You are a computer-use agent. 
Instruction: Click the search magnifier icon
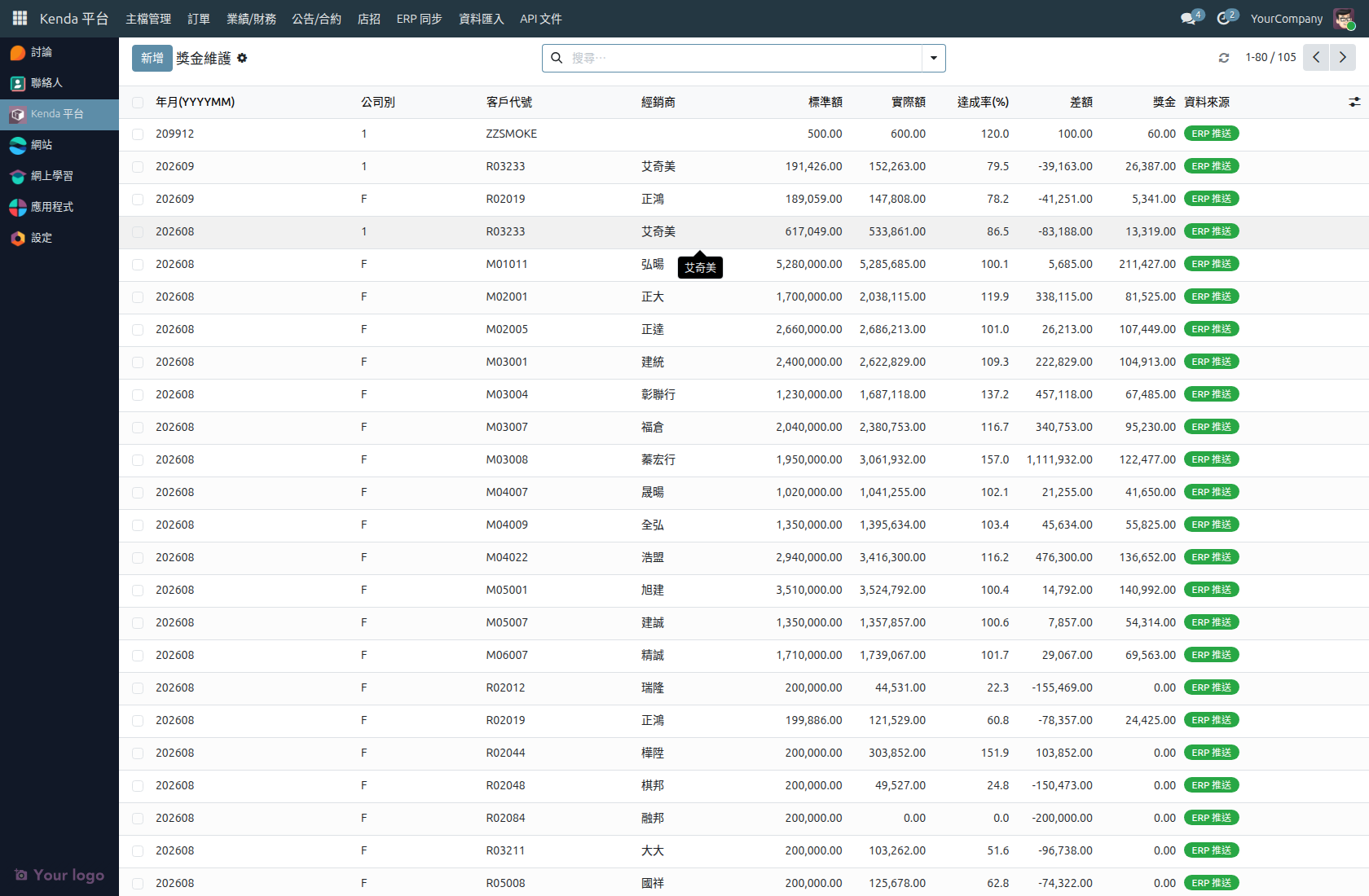pos(557,58)
